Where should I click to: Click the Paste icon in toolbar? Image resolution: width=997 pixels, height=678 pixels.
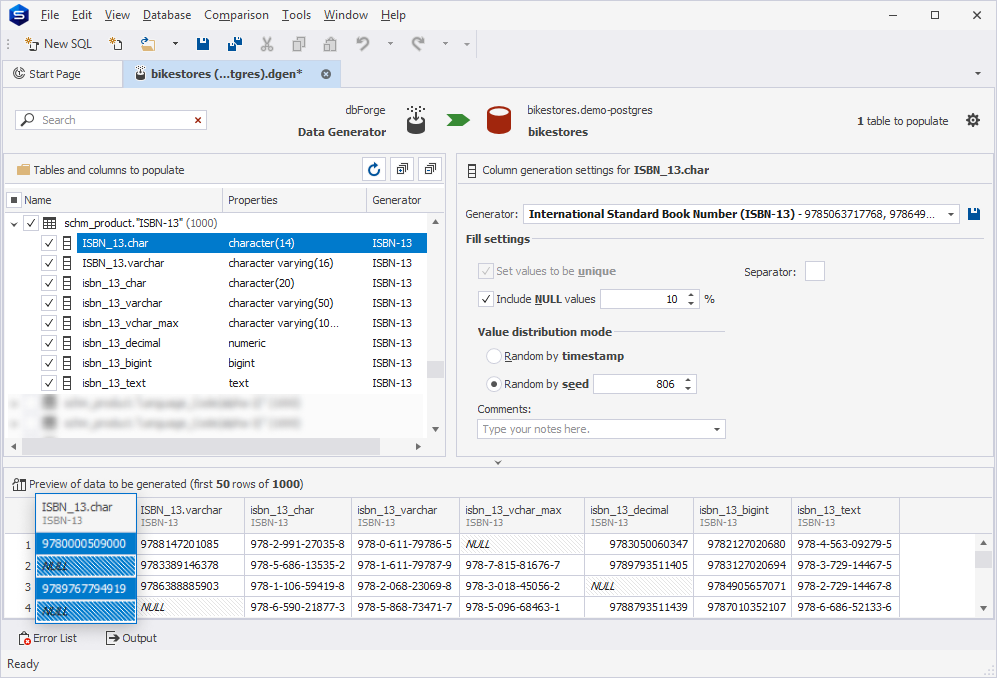330,44
